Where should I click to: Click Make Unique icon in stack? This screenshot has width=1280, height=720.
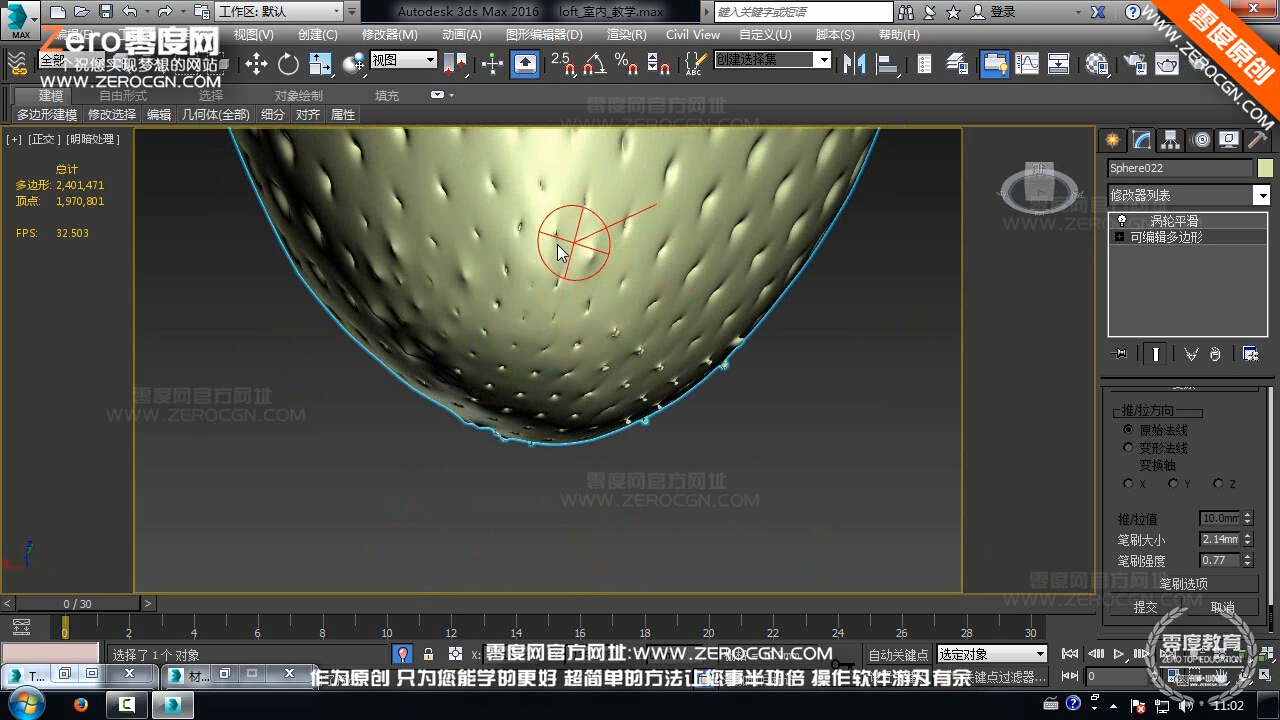click(1191, 354)
